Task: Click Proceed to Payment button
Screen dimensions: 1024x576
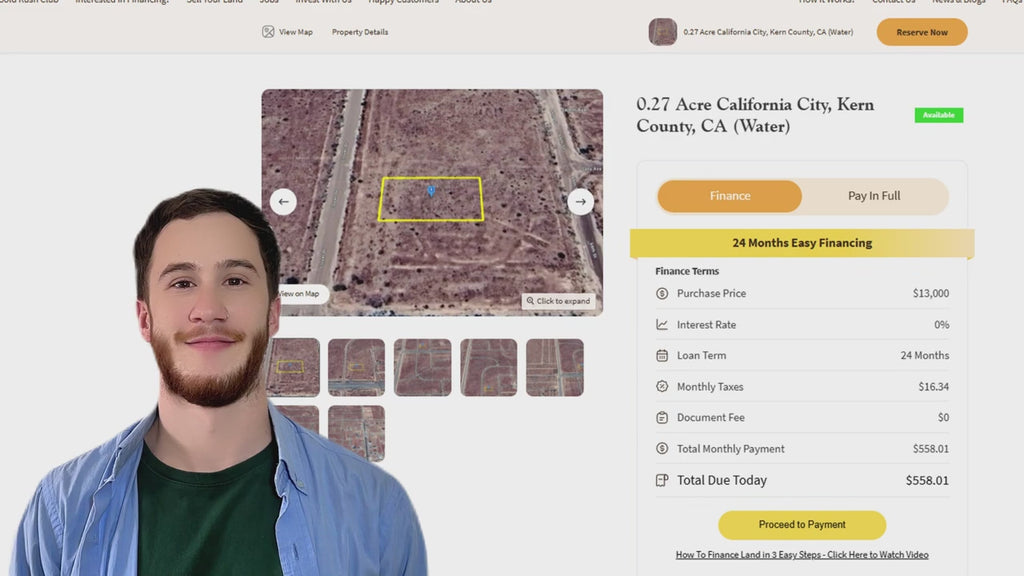Action: [802, 525]
